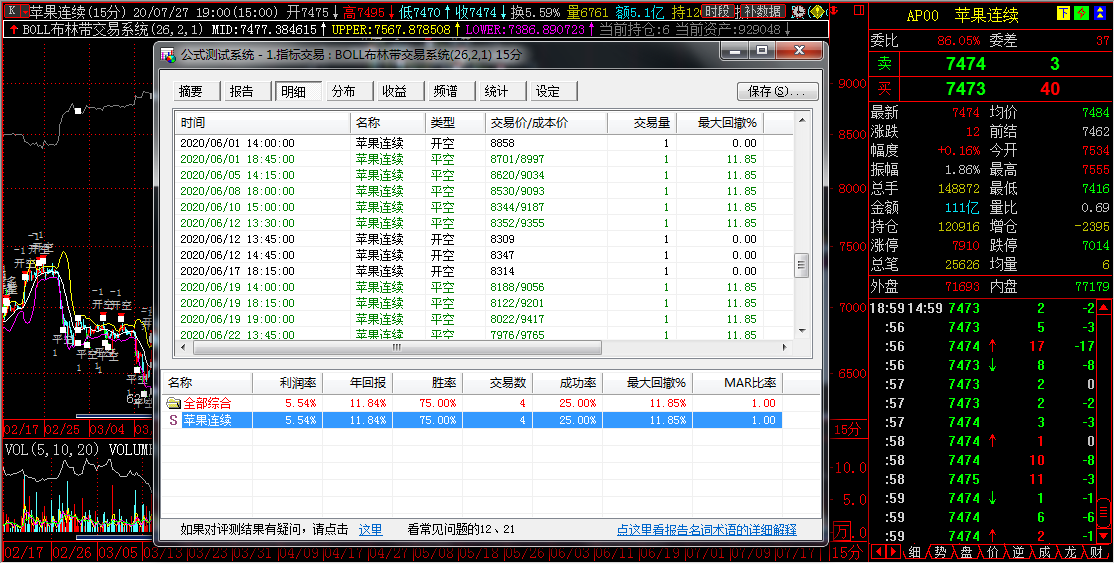Click the green lightning bolt icon
1115x564 pixels.
tap(1079, 13)
